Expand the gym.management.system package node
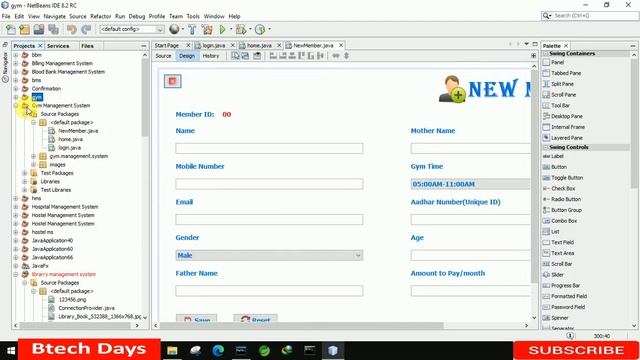 click(x=34, y=156)
